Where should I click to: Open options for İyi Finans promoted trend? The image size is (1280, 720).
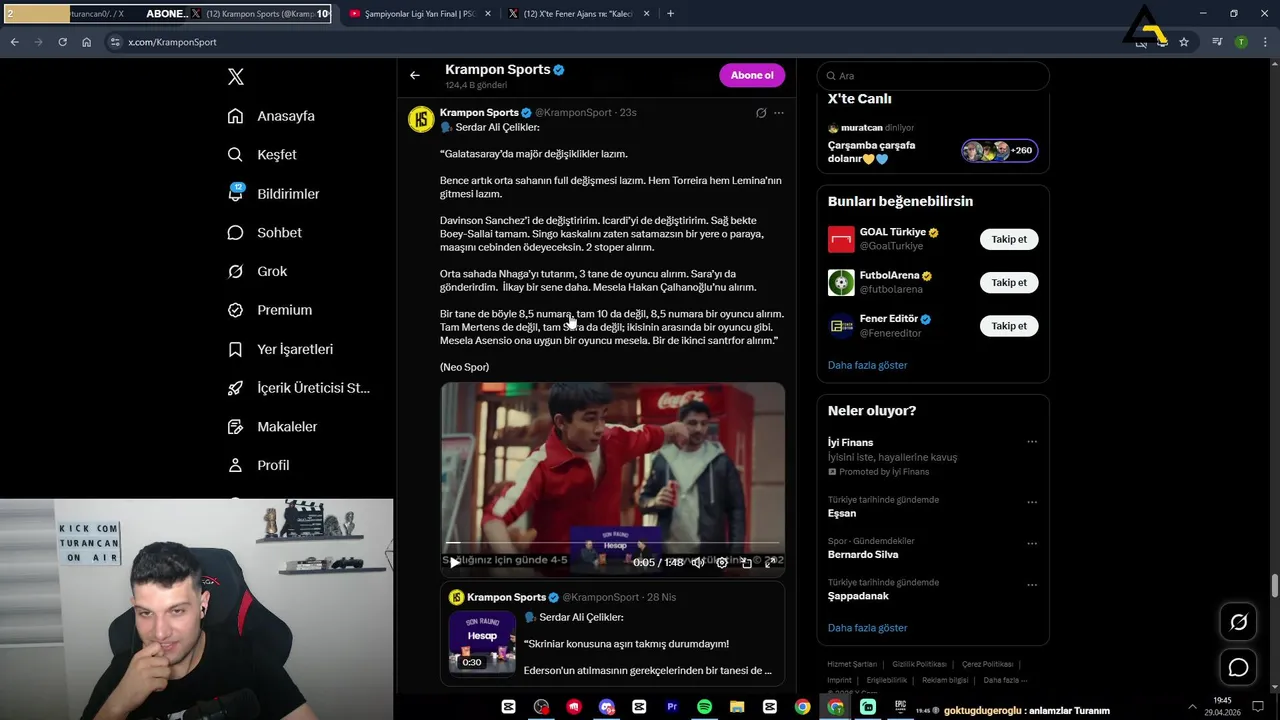coord(1032,442)
